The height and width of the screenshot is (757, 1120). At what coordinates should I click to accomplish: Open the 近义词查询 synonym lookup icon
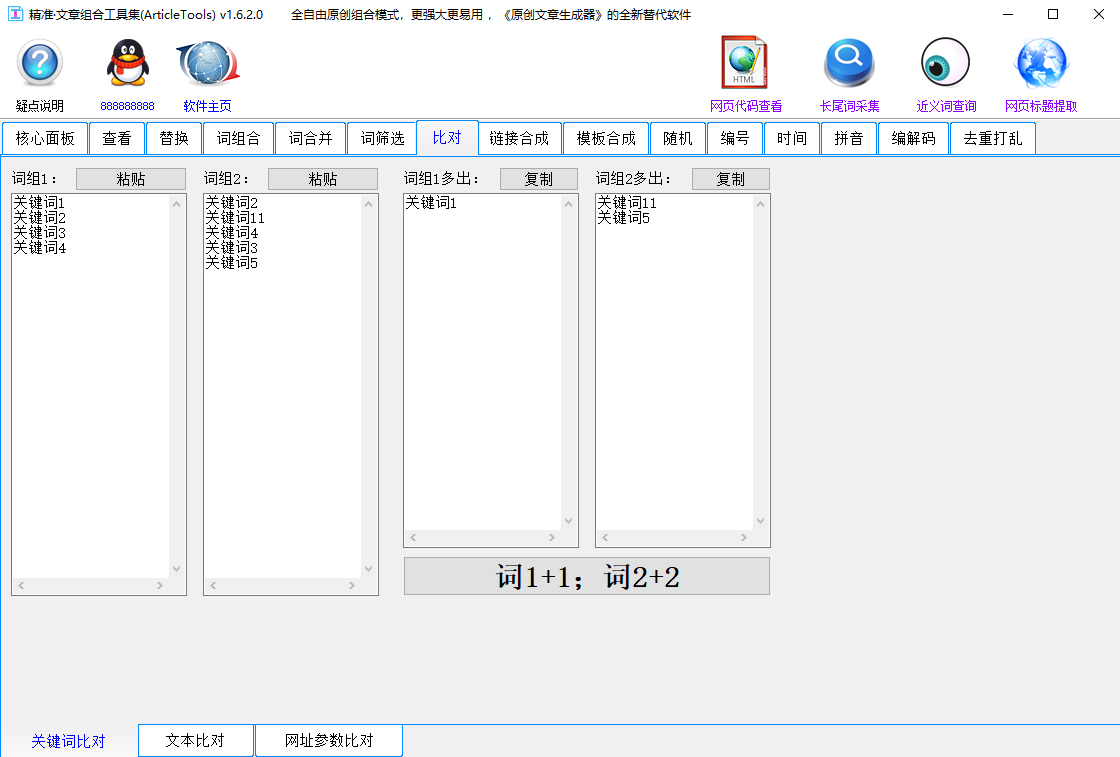(x=944, y=63)
